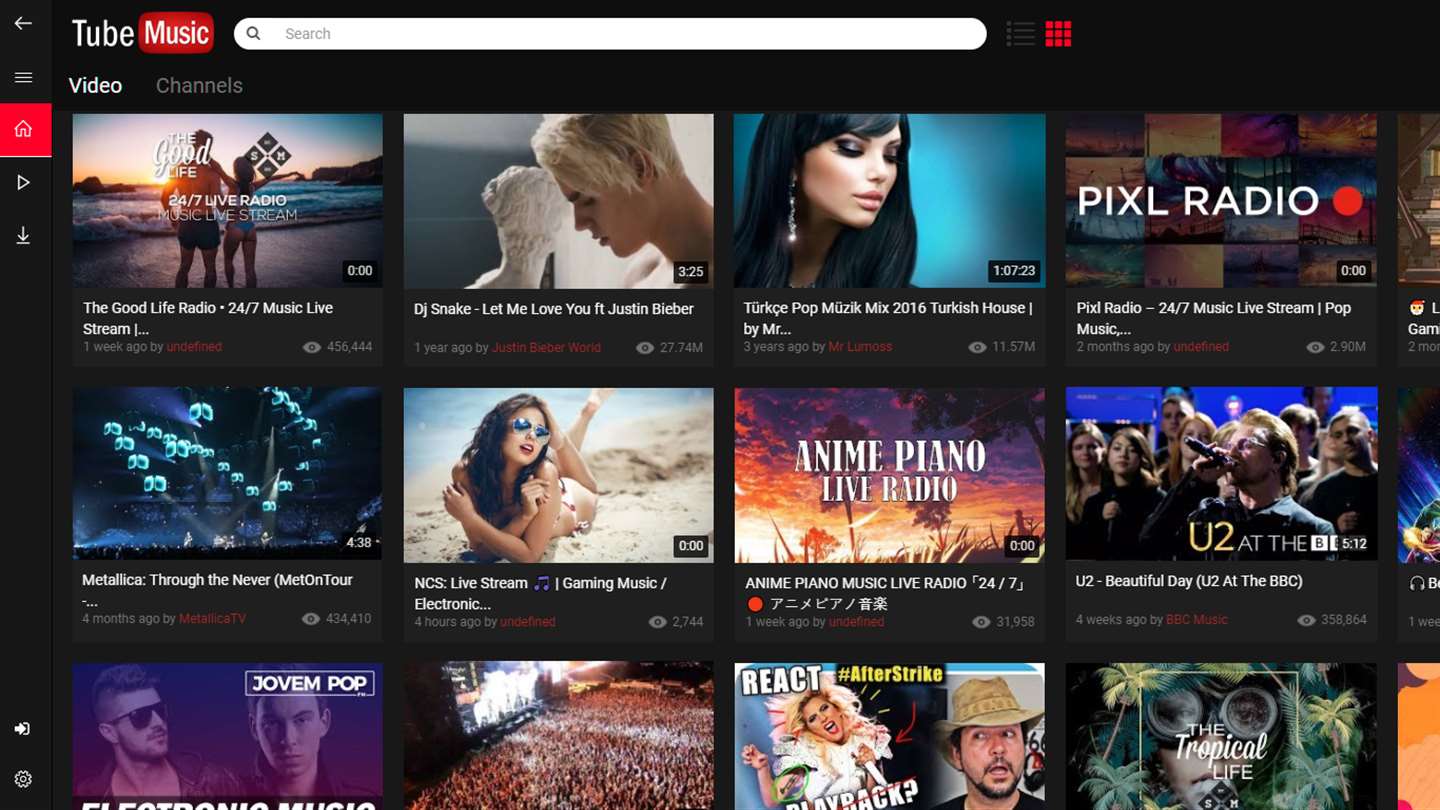The width and height of the screenshot is (1440, 810).
Task: Open the downloads sidebar icon
Action: (23, 235)
